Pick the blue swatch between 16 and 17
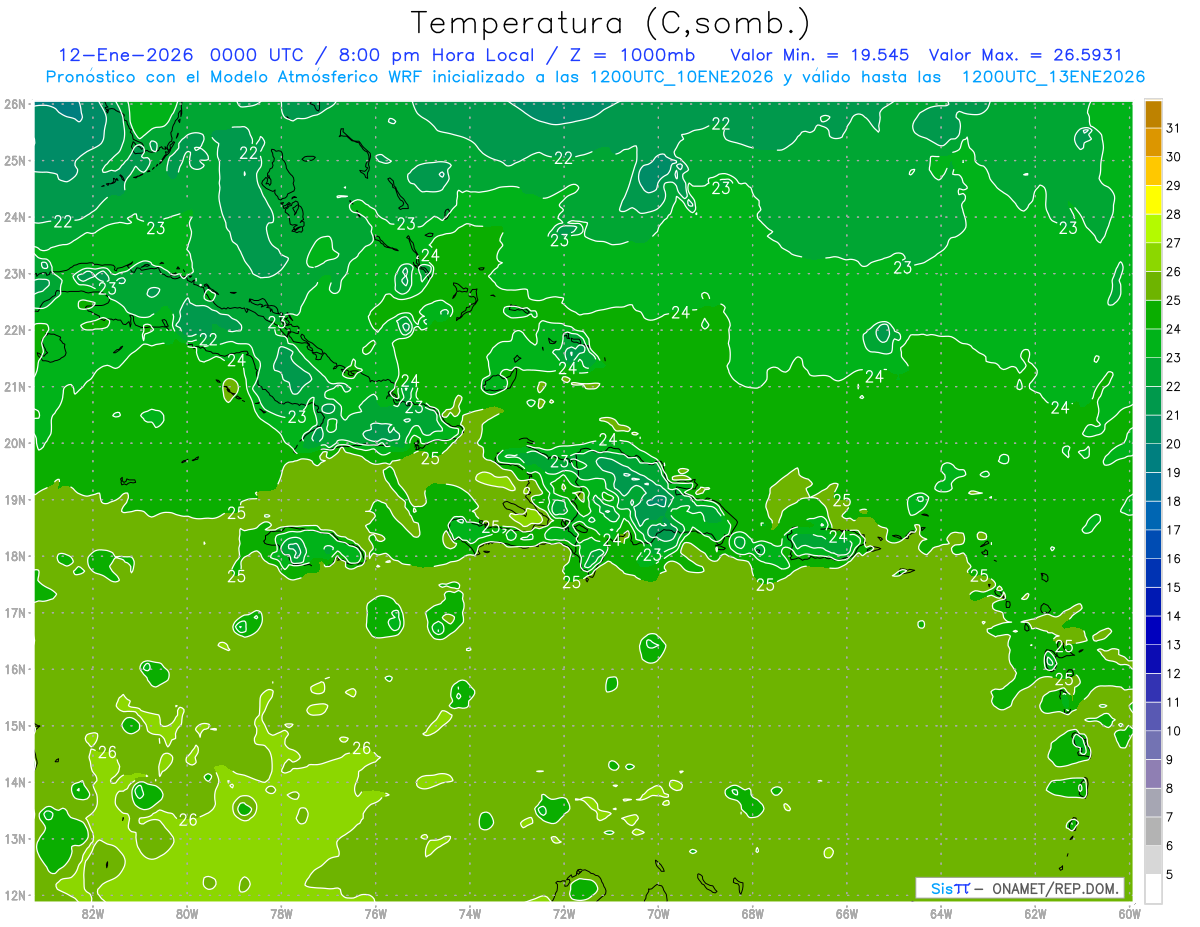The width and height of the screenshot is (1200, 927). [x=1153, y=544]
